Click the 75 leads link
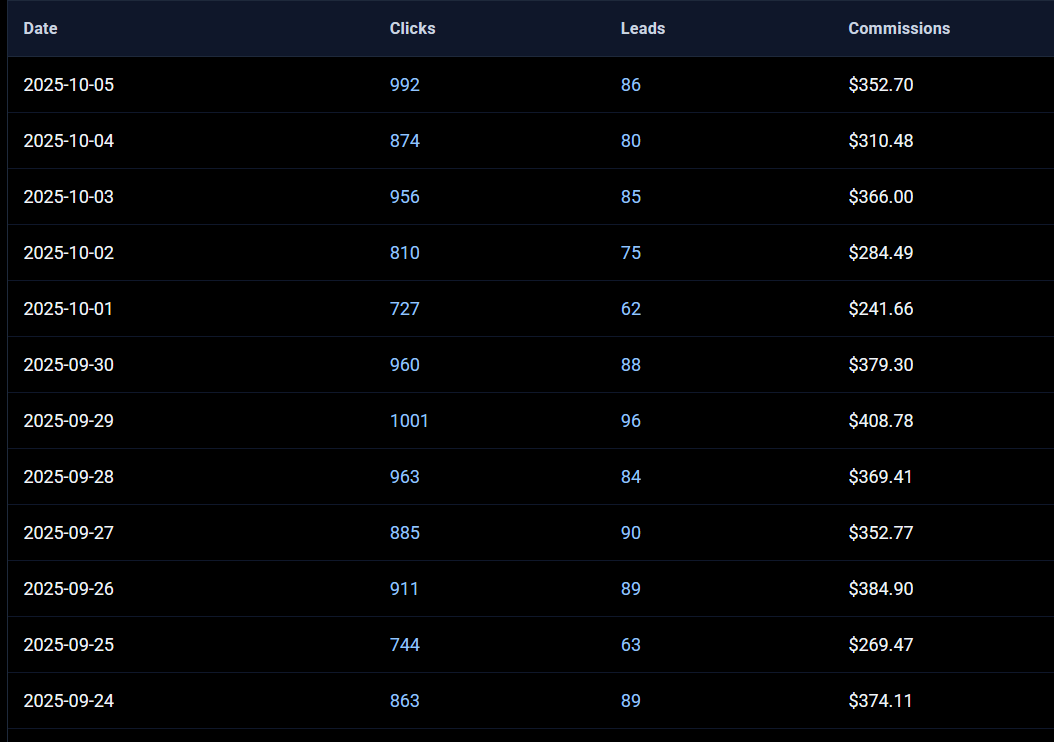The width and height of the screenshot is (1054, 742). 630,253
